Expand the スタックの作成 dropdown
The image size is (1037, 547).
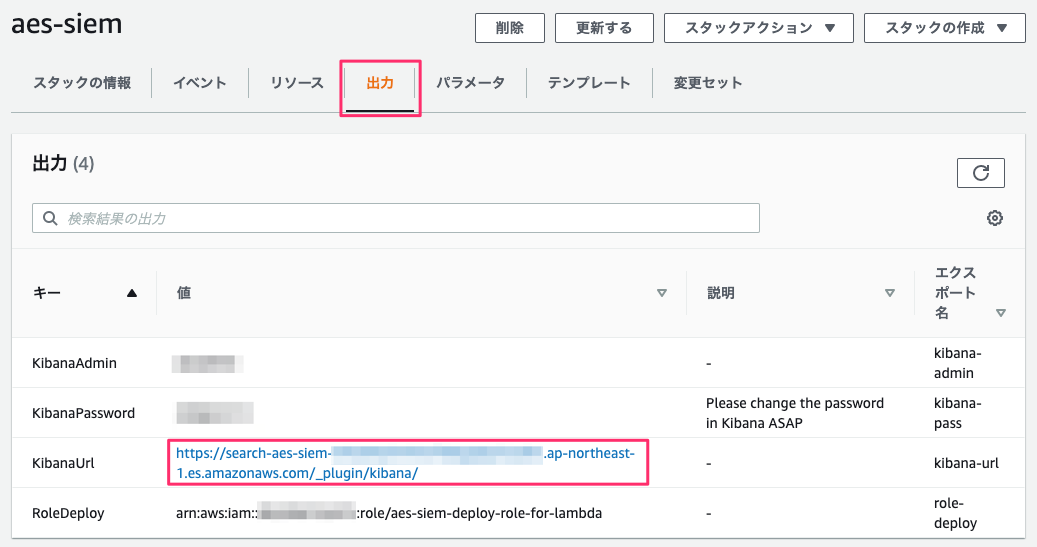click(x=944, y=28)
